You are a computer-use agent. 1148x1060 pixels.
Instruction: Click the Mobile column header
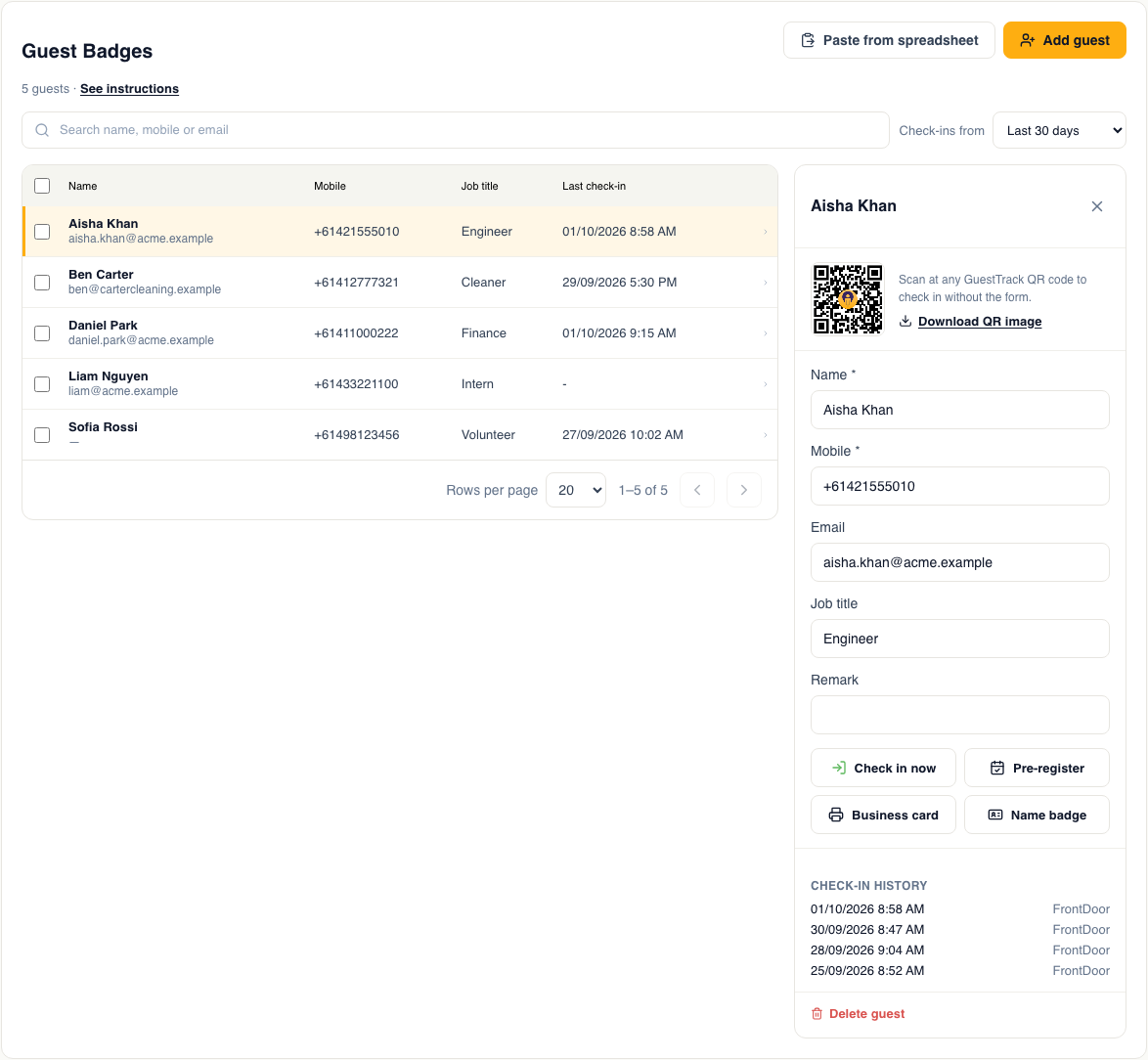tap(330, 186)
